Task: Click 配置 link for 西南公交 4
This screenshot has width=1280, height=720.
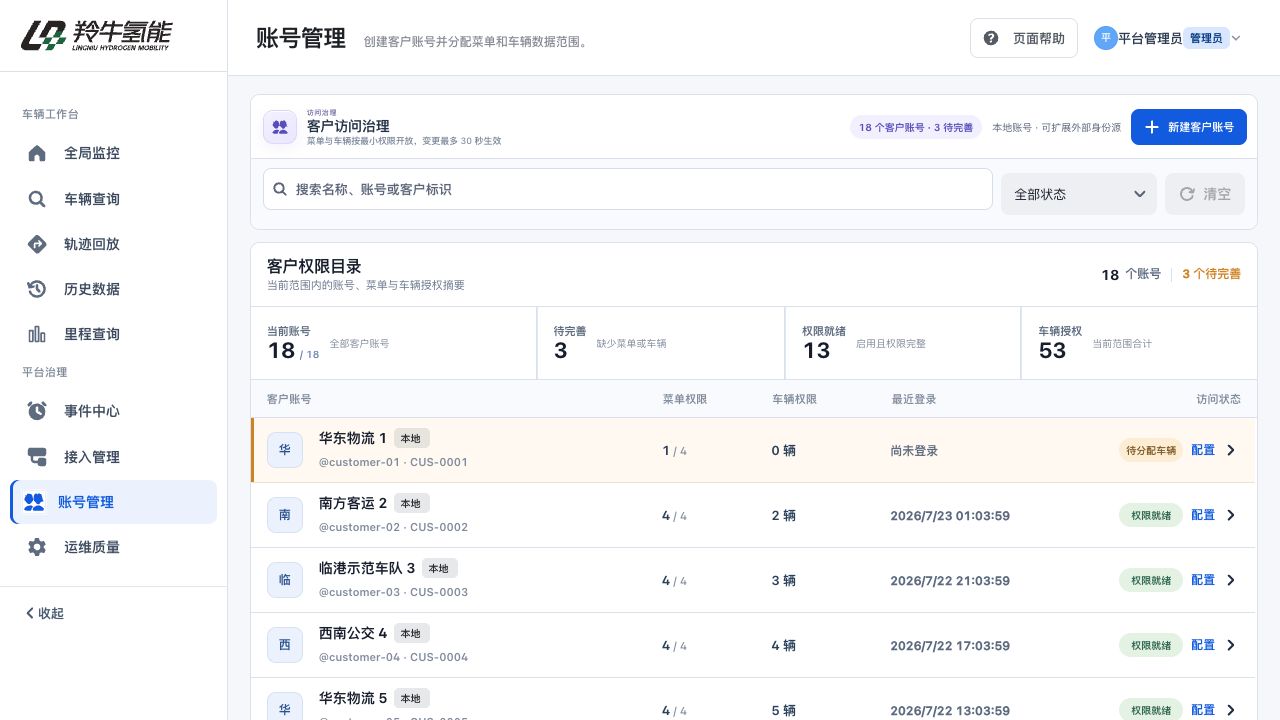Action: click(1203, 645)
